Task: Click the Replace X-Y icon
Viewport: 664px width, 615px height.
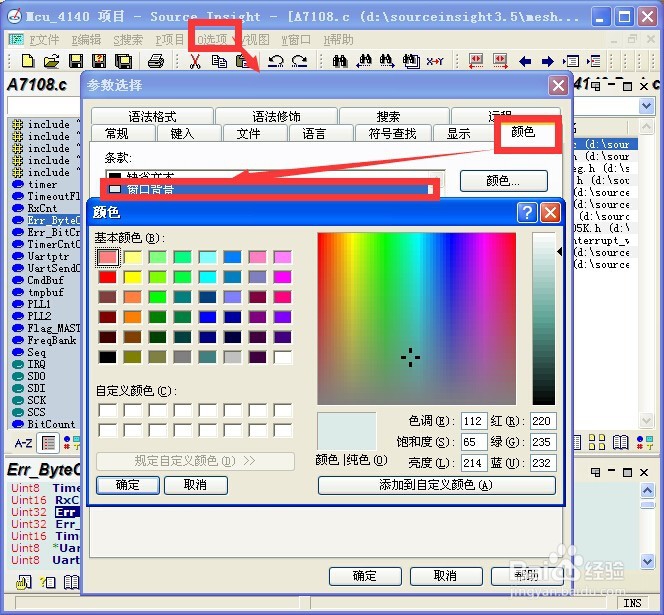Action: pos(435,62)
